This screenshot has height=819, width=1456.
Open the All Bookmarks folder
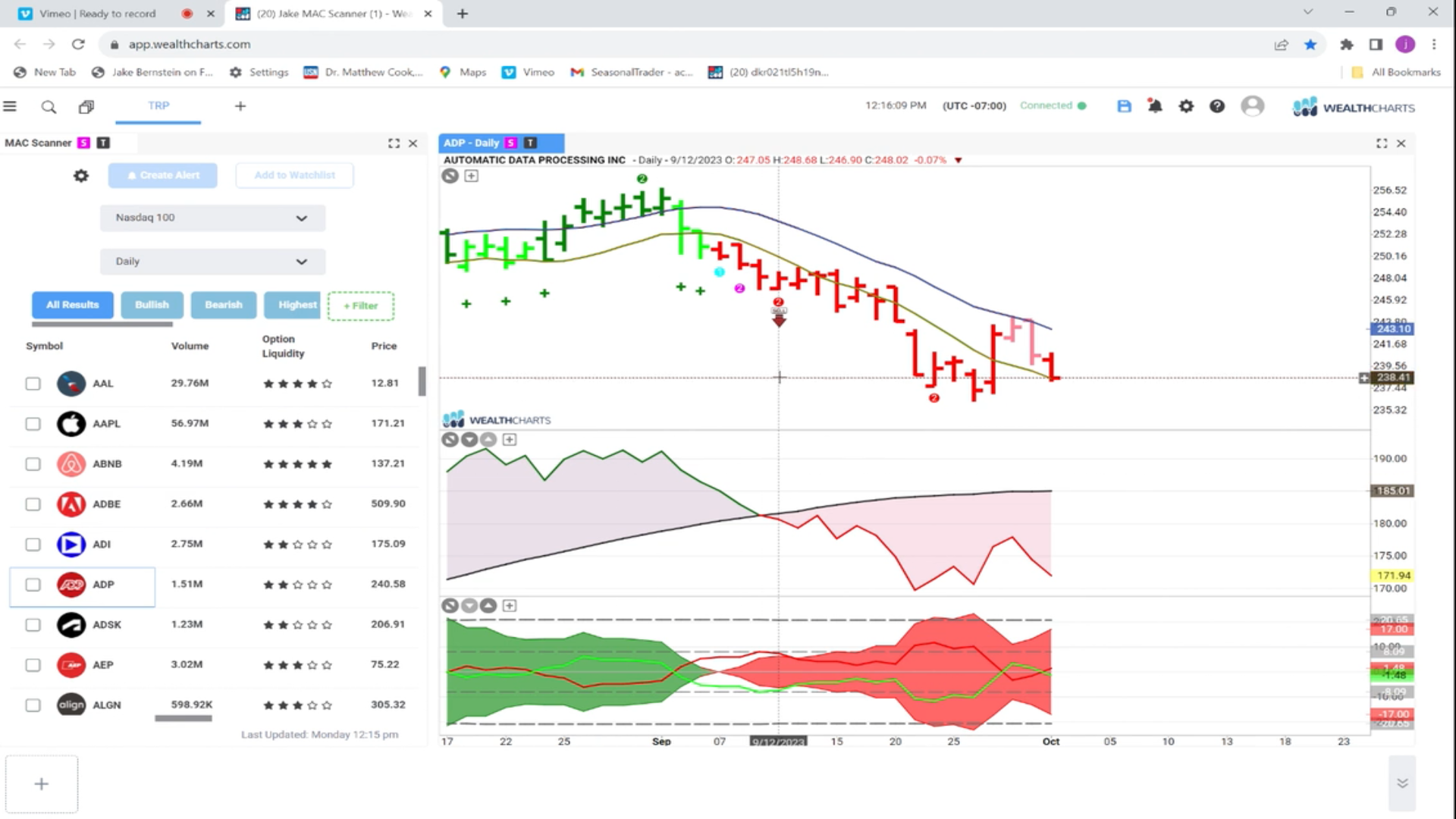pyautogui.click(x=1396, y=72)
